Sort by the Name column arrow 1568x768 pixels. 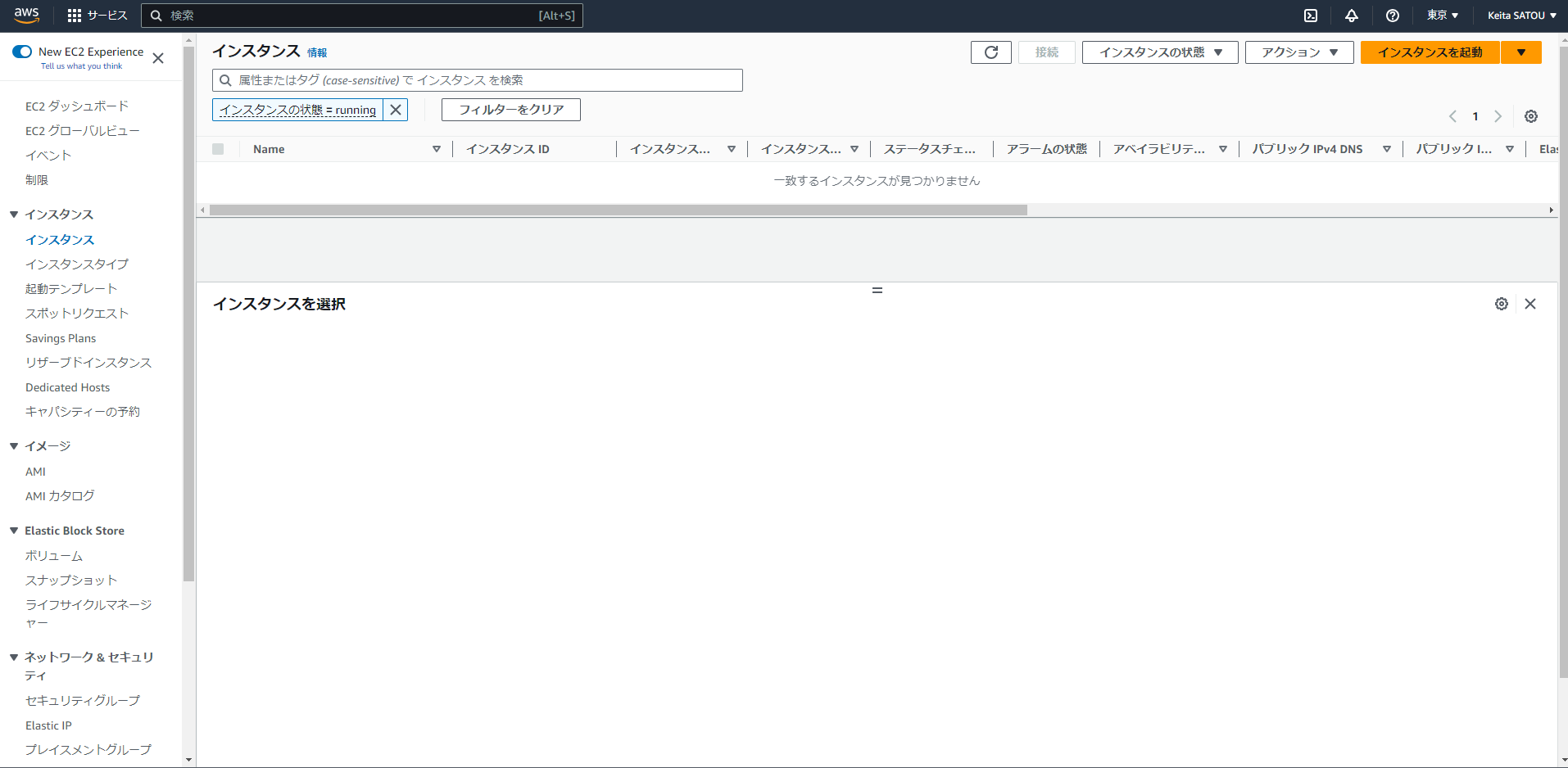pos(437,149)
